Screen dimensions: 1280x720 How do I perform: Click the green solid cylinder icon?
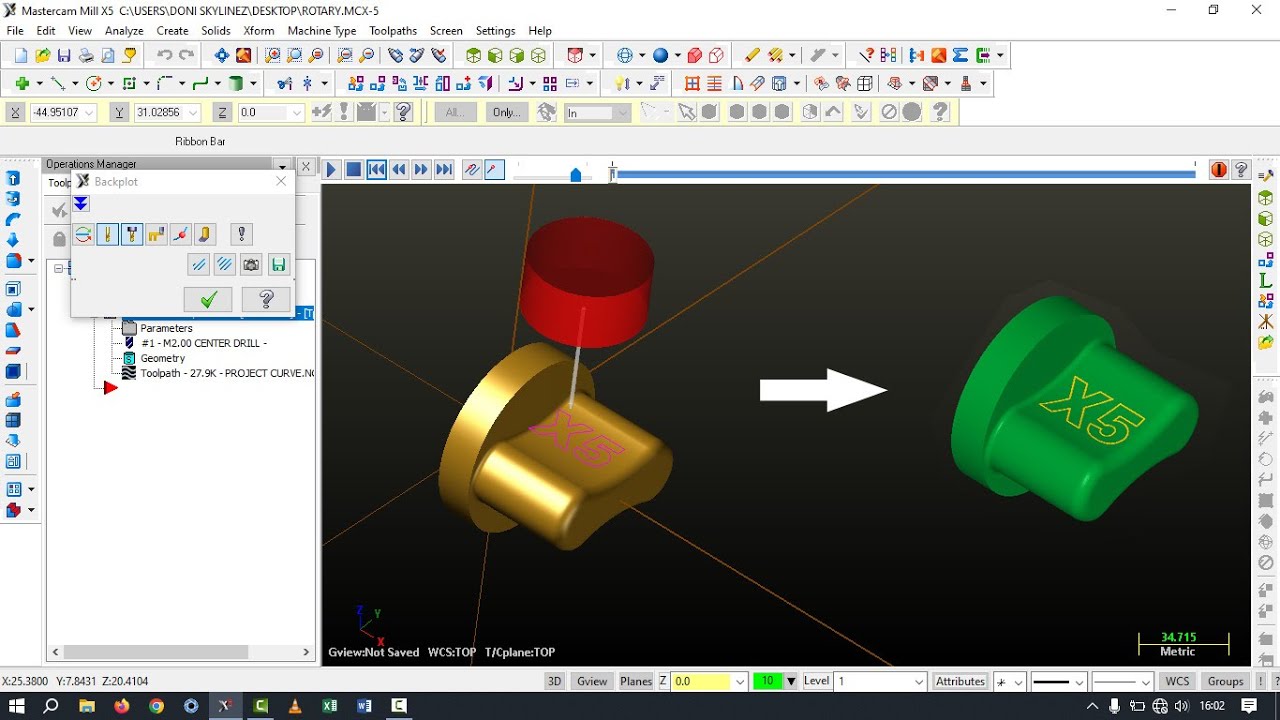(x=236, y=84)
